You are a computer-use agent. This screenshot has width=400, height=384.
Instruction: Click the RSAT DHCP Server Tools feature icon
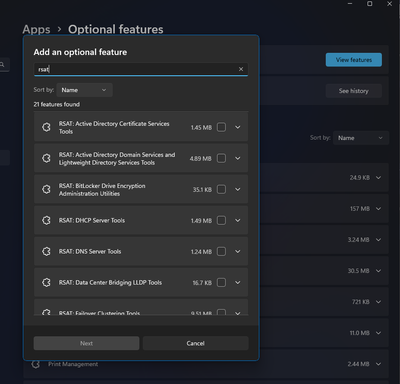click(x=46, y=220)
